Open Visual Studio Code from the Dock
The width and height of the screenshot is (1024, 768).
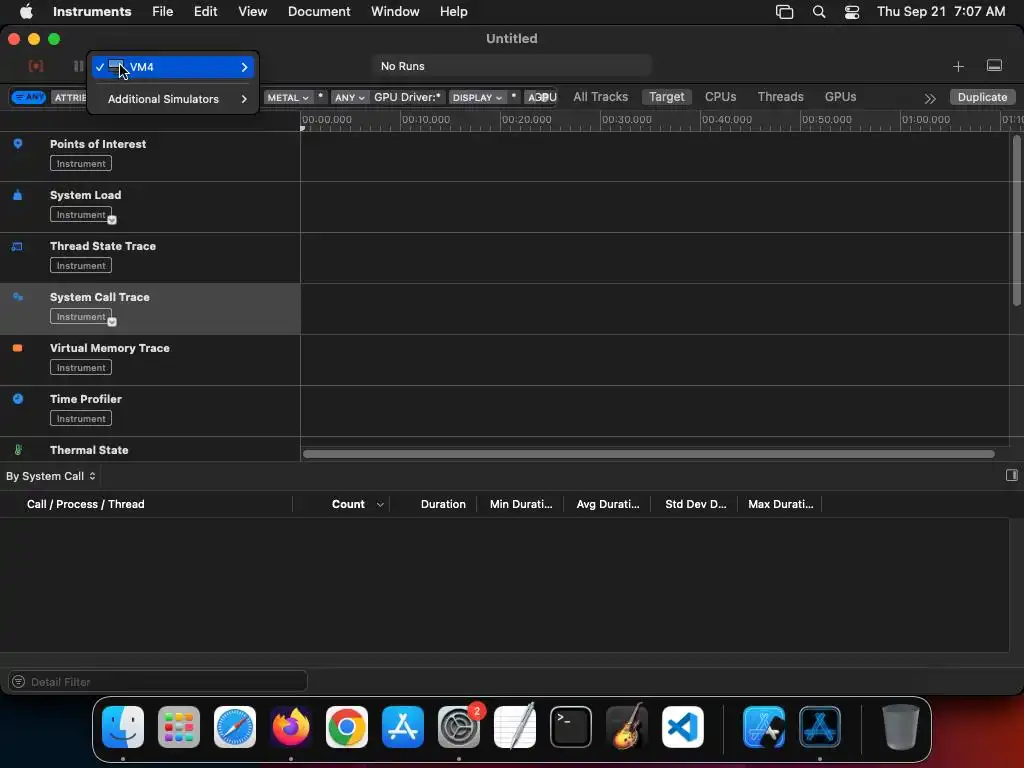click(x=682, y=727)
